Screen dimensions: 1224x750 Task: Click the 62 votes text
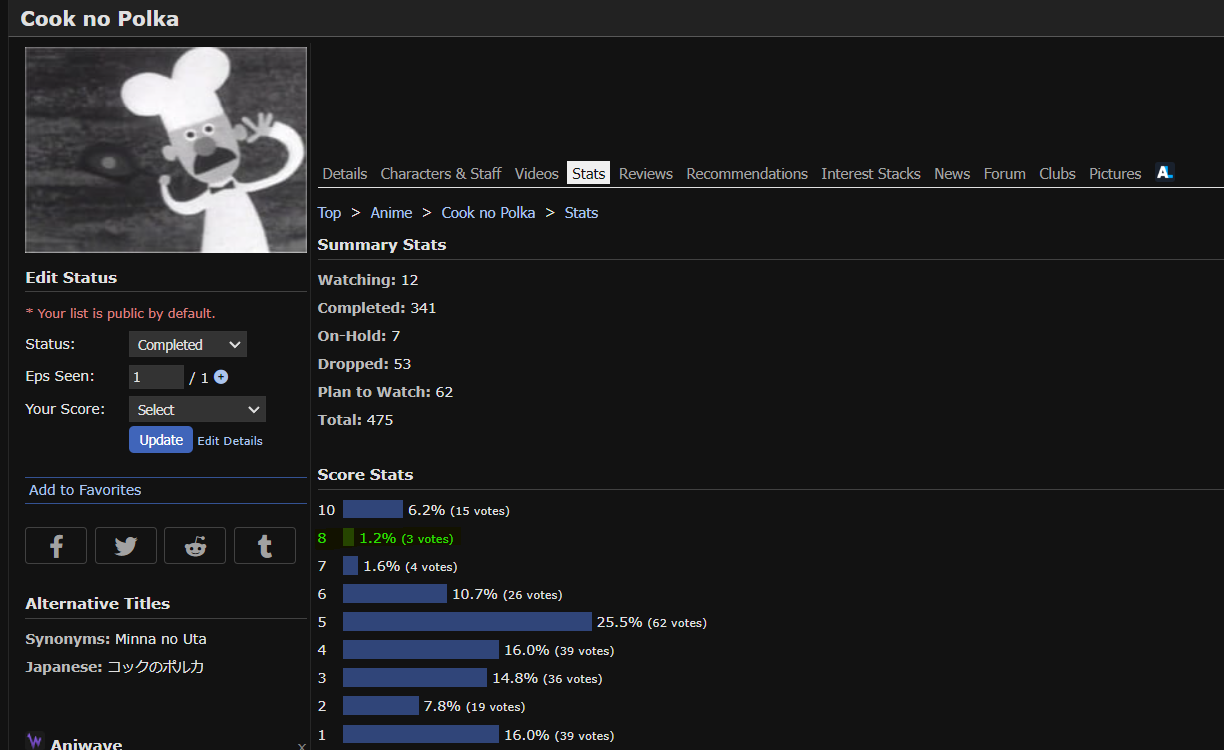[677, 623]
